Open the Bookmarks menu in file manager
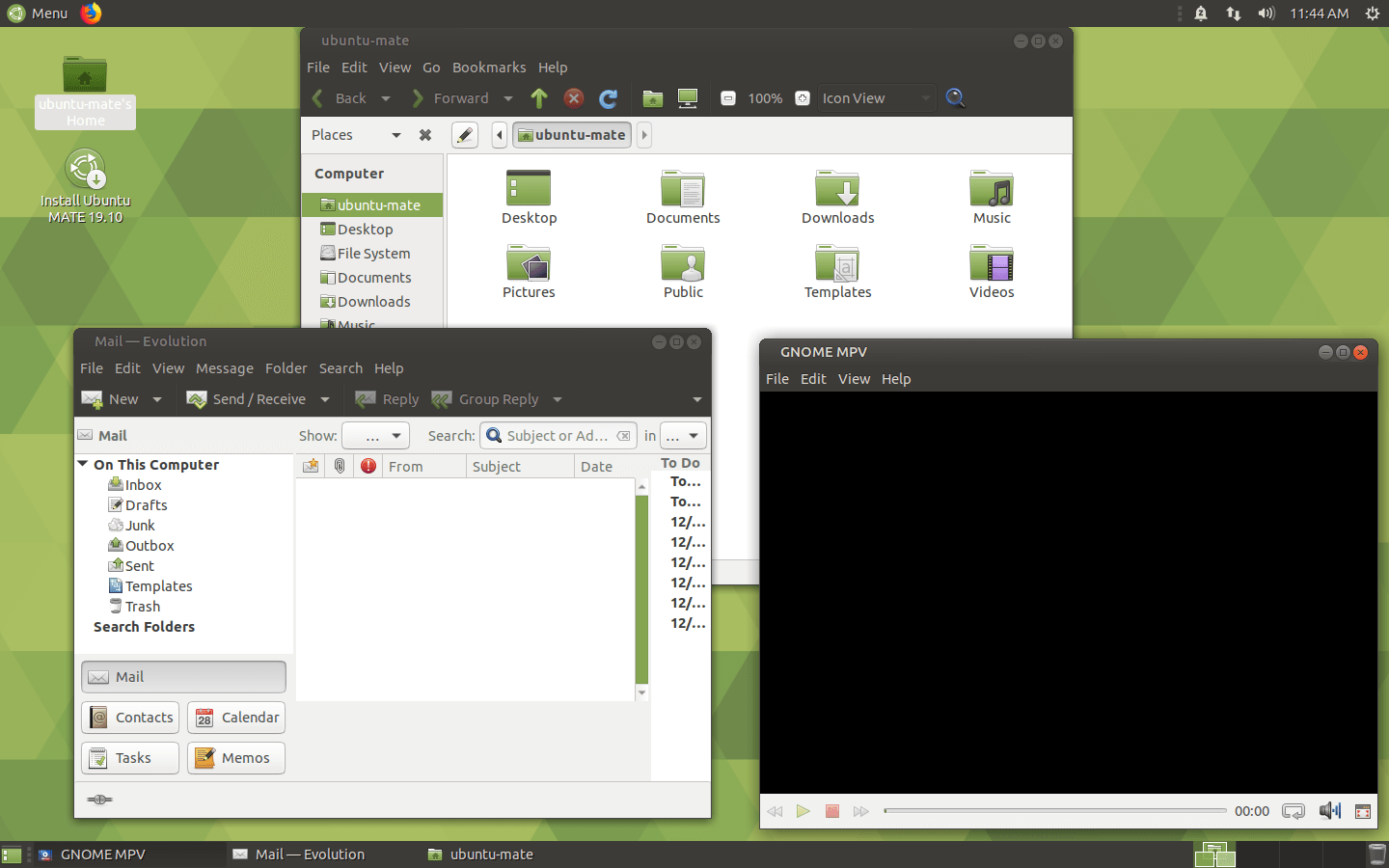Screen dimensions: 1389x868 (489, 68)
